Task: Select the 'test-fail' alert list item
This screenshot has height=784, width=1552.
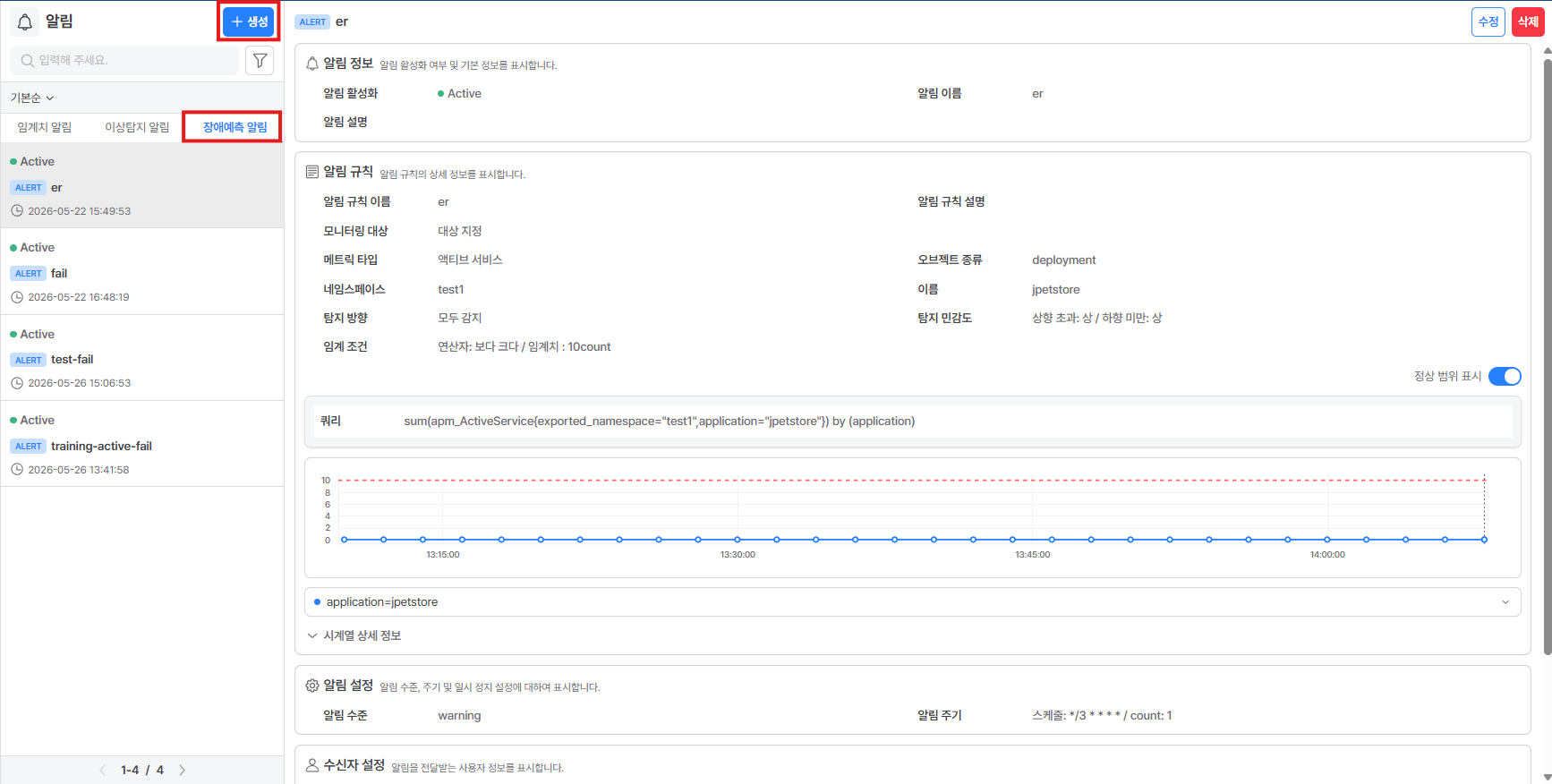Action: (142, 358)
